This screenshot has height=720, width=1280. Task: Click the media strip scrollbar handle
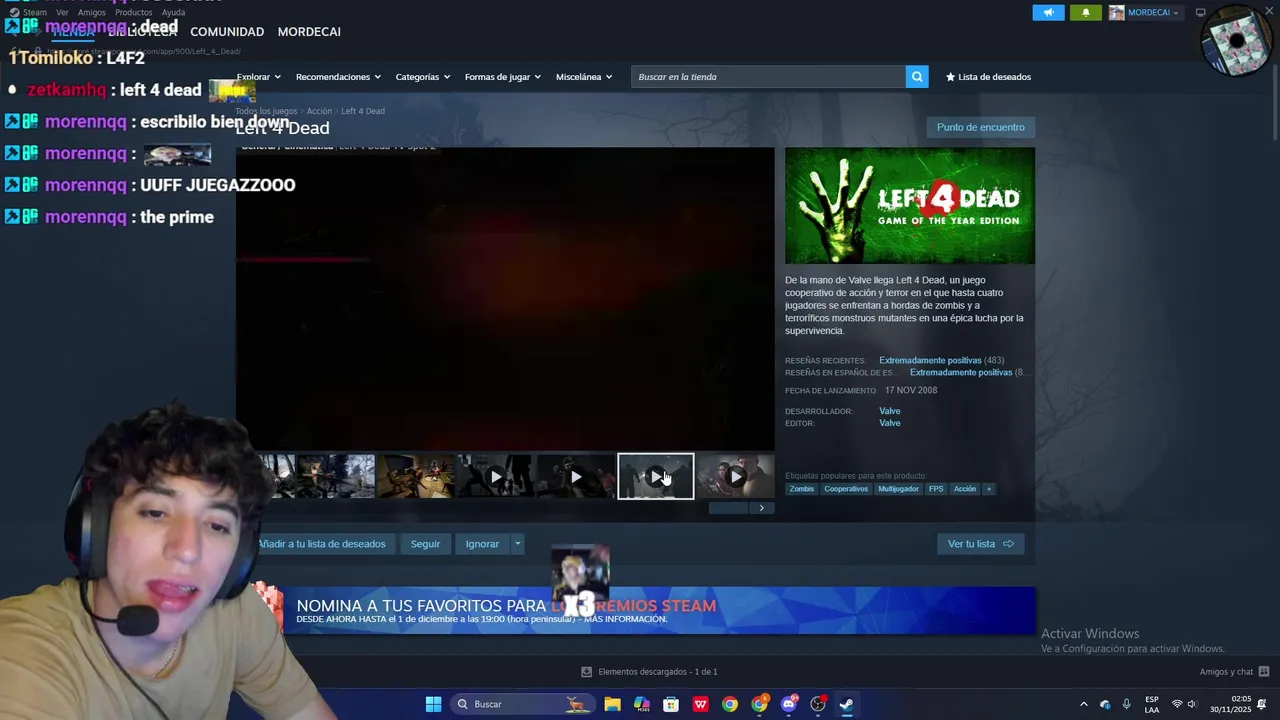tap(728, 508)
